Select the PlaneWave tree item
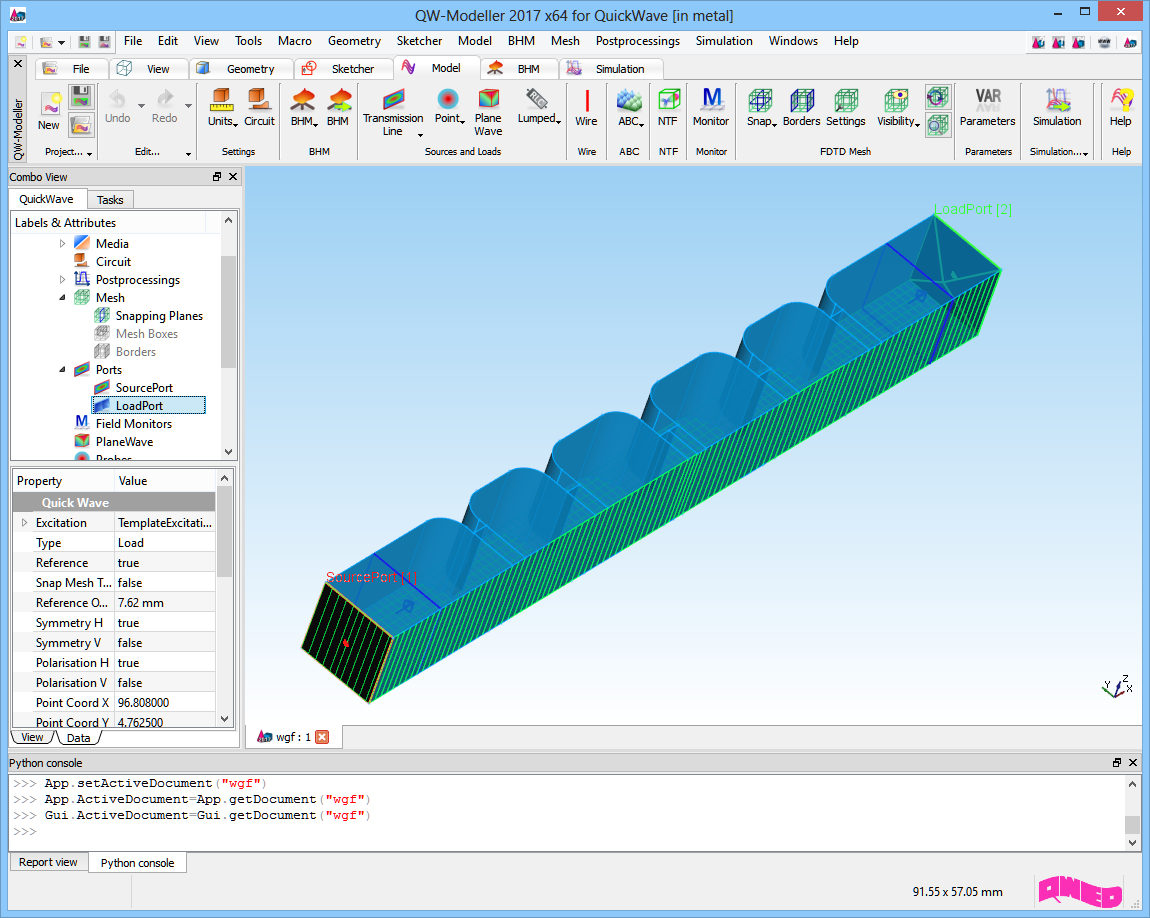The width and height of the screenshot is (1150, 918). pyautogui.click(x=114, y=441)
